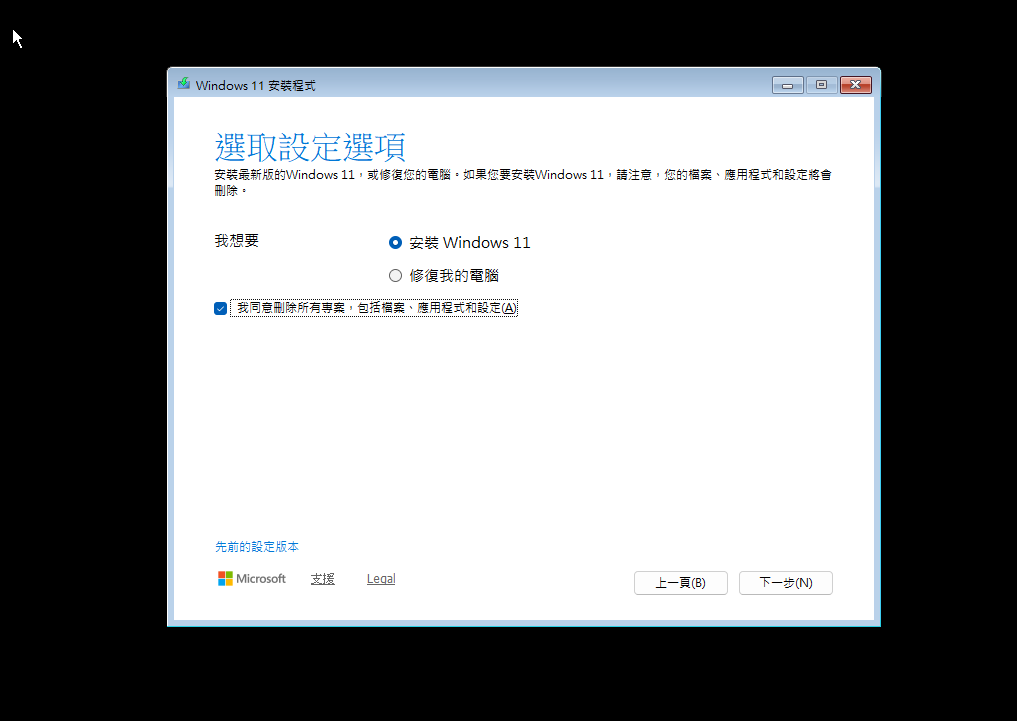Click the 上一頁(B) button

[x=681, y=583]
